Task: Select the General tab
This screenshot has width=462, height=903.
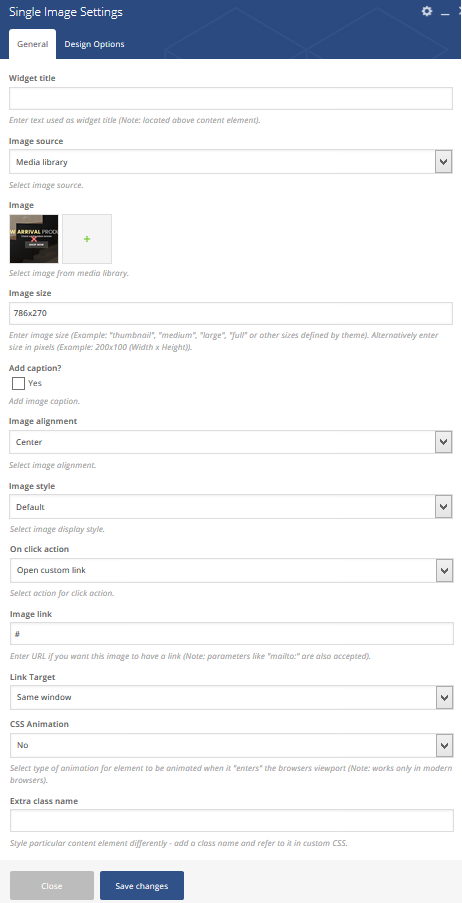Action: click(32, 44)
